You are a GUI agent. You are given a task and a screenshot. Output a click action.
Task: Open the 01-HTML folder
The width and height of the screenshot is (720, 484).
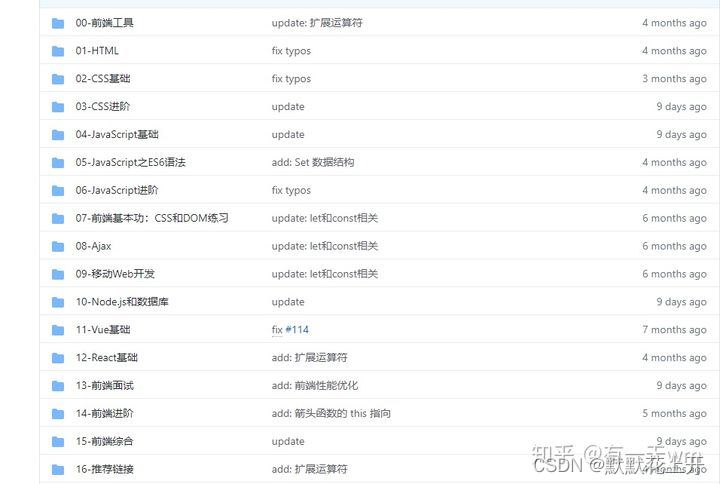click(x=97, y=51)
